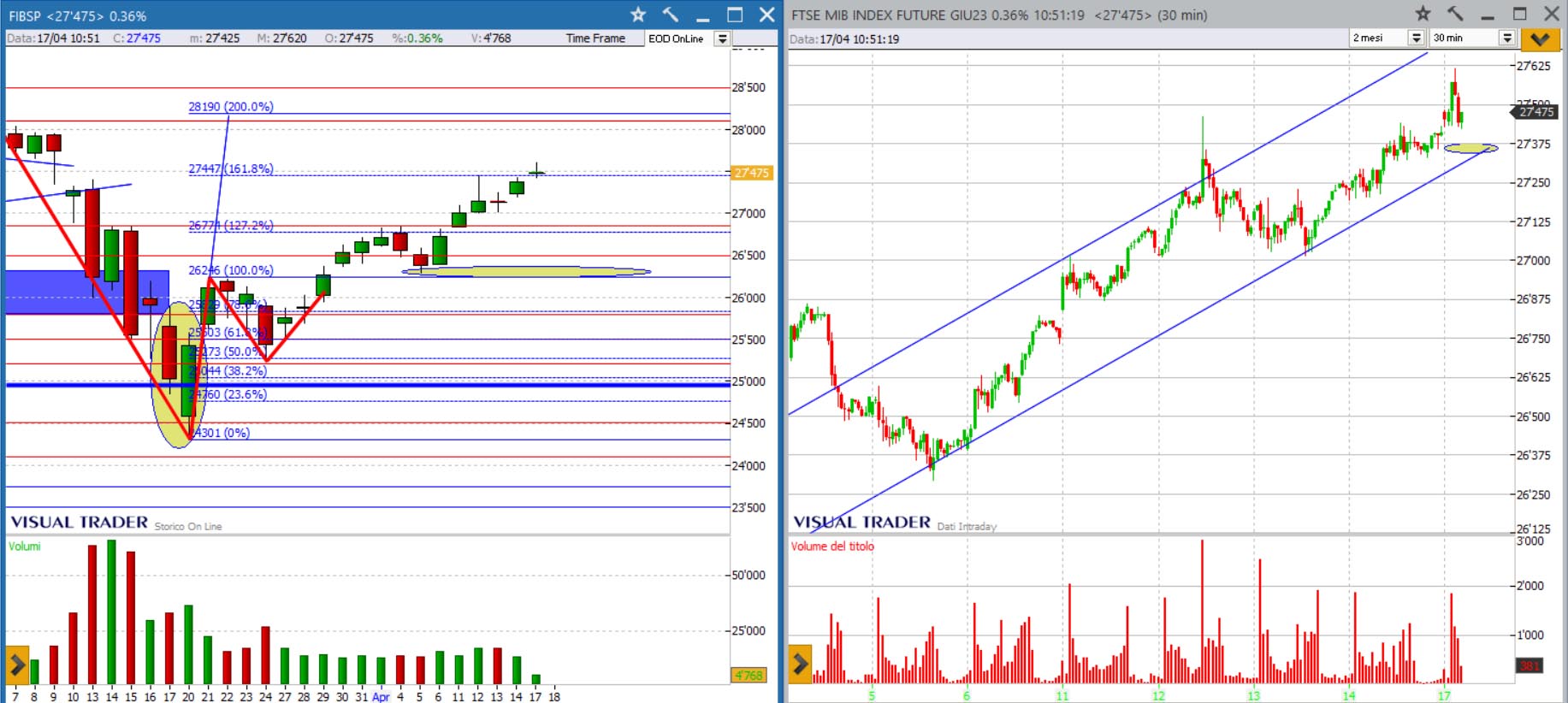Select the yellow ellipse near 26'250 in FIBSP chart
The image size is (1568, 703).
click(x=527, y=272)
